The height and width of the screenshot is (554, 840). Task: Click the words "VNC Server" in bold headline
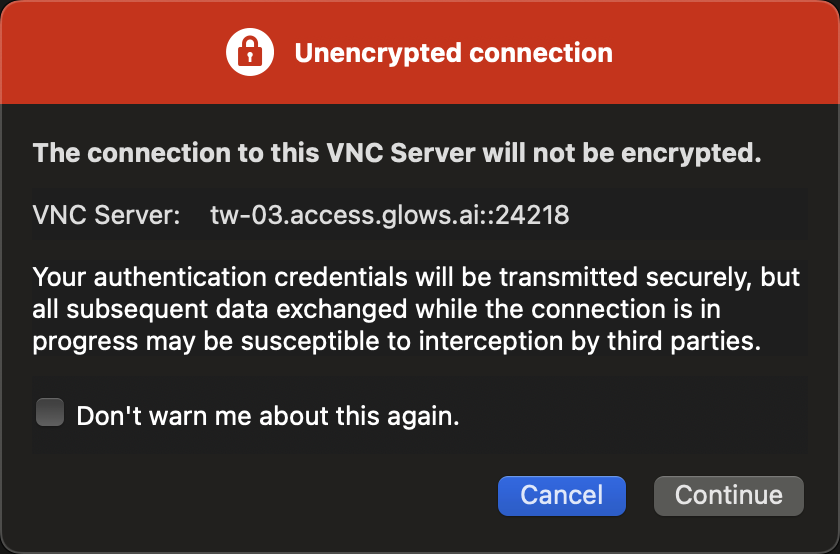point(401,153)
